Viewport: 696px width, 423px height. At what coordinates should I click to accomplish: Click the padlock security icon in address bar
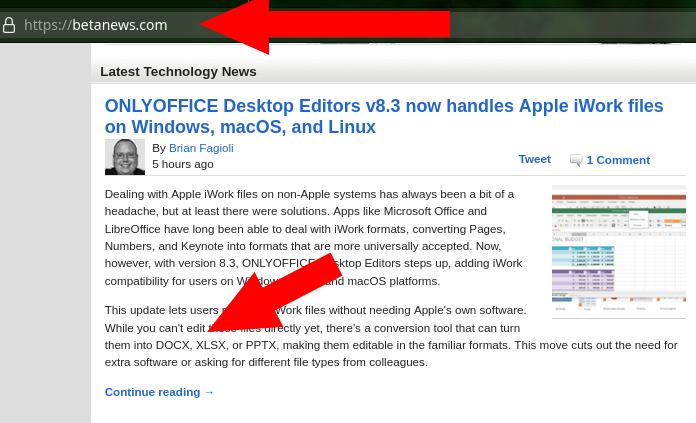pyautogui.click(x=9, y=25)
